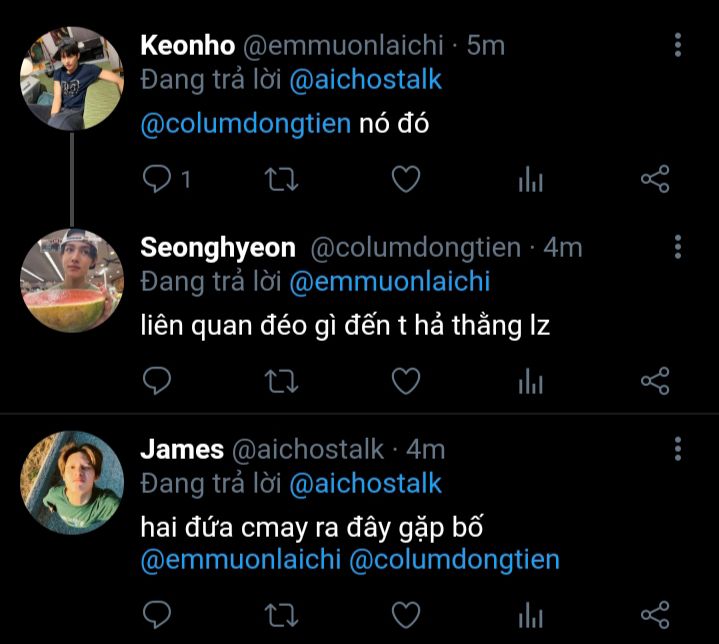
Task: Reply to James's tweet
Action: pos(158,612)
